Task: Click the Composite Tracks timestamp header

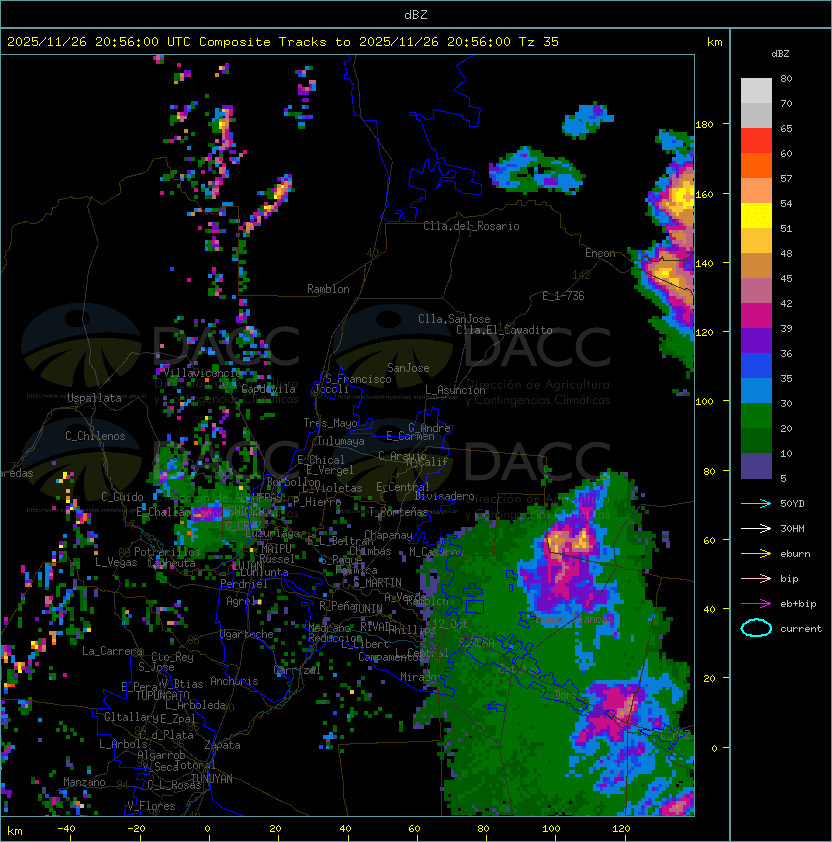Action: click(283, 42)
